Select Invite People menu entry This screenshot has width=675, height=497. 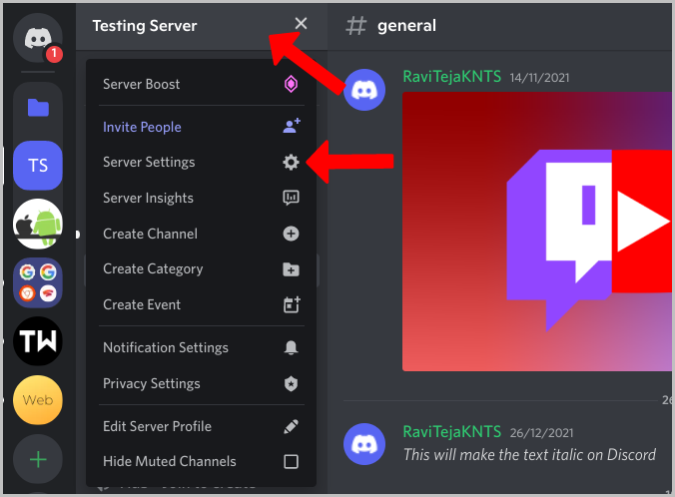(201, 127)
